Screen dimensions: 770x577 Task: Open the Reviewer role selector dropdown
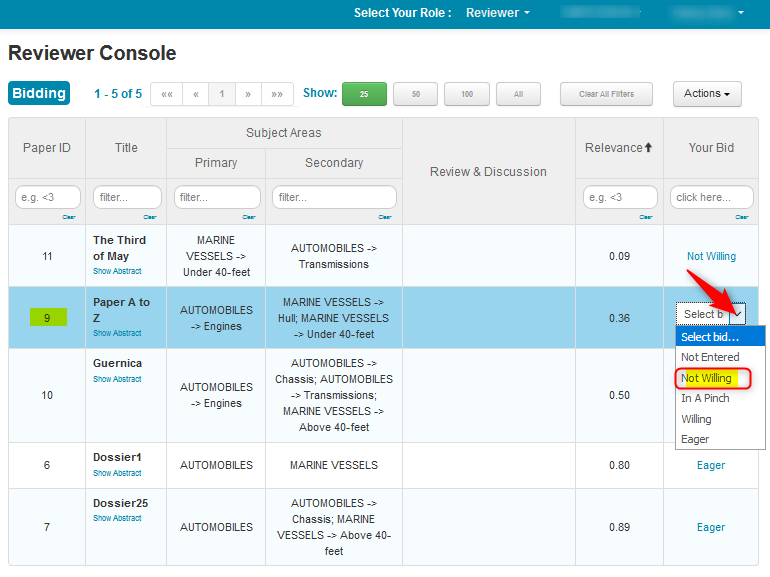coord(497,13)
